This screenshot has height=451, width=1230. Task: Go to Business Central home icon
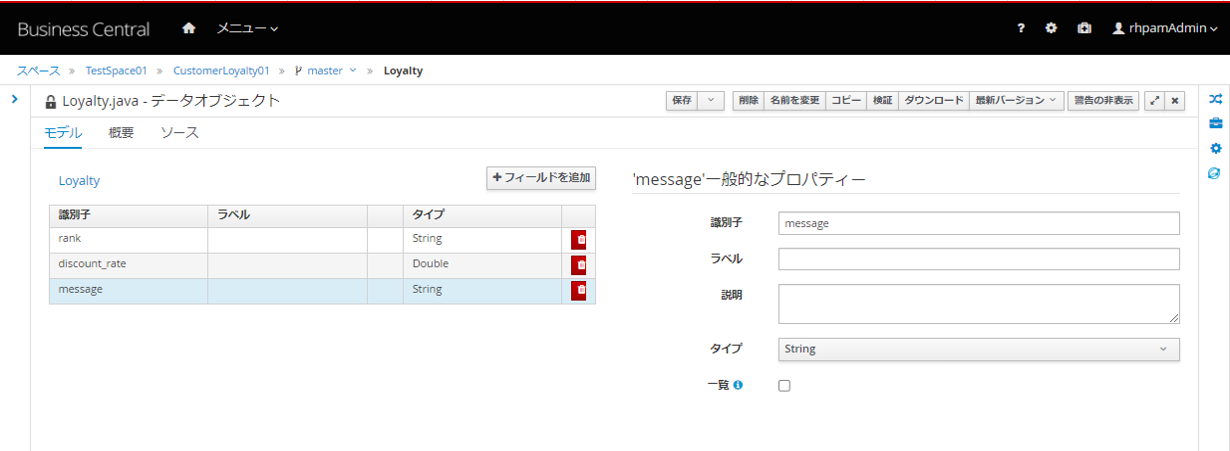click(190, 29)
